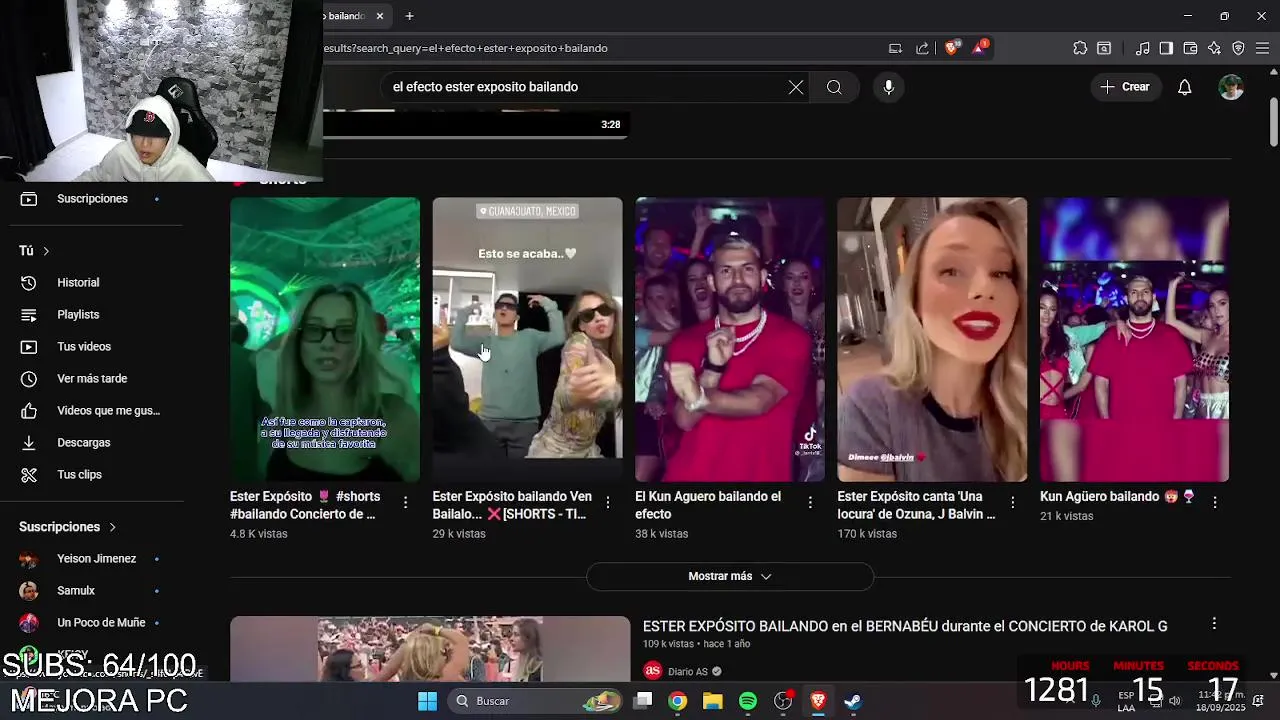Open File Explorer from the taskbar
Image resolution: width=1280 pixels, height=720 pixels.
(x=712, y=701)
